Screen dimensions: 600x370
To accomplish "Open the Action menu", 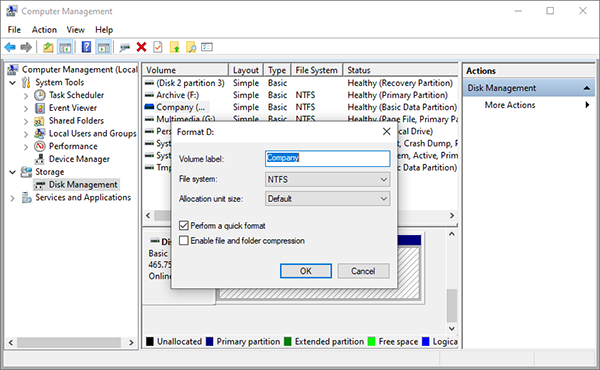I will (x=44, y=29).
